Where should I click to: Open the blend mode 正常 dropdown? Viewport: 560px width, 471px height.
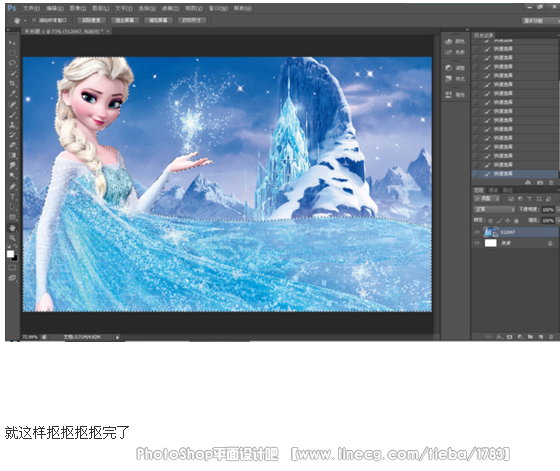coord(495,210)
